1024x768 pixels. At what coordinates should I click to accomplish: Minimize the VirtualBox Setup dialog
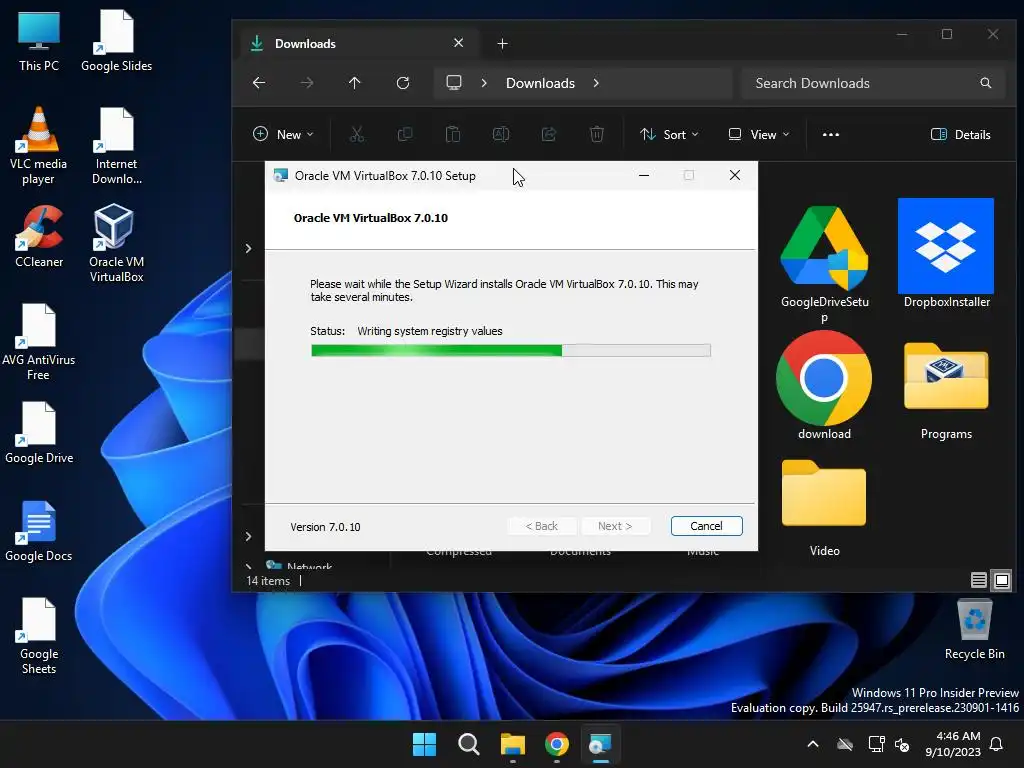[644, 175]
